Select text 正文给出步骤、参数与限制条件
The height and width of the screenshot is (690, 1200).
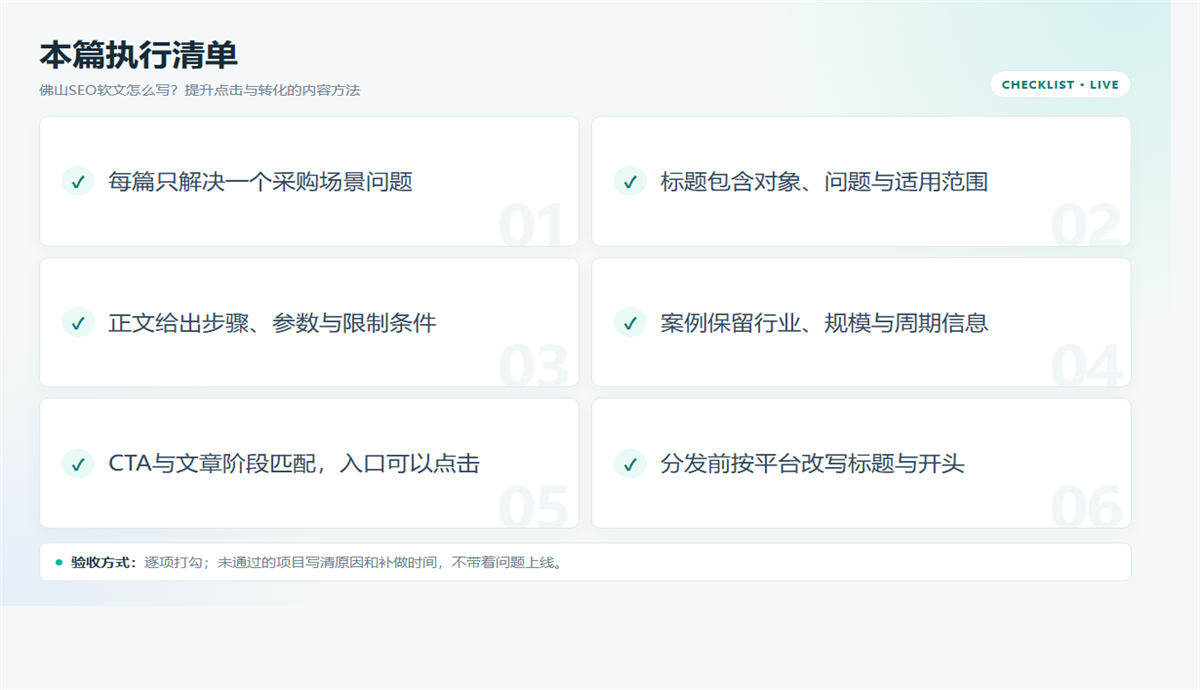tap(272, 322)
